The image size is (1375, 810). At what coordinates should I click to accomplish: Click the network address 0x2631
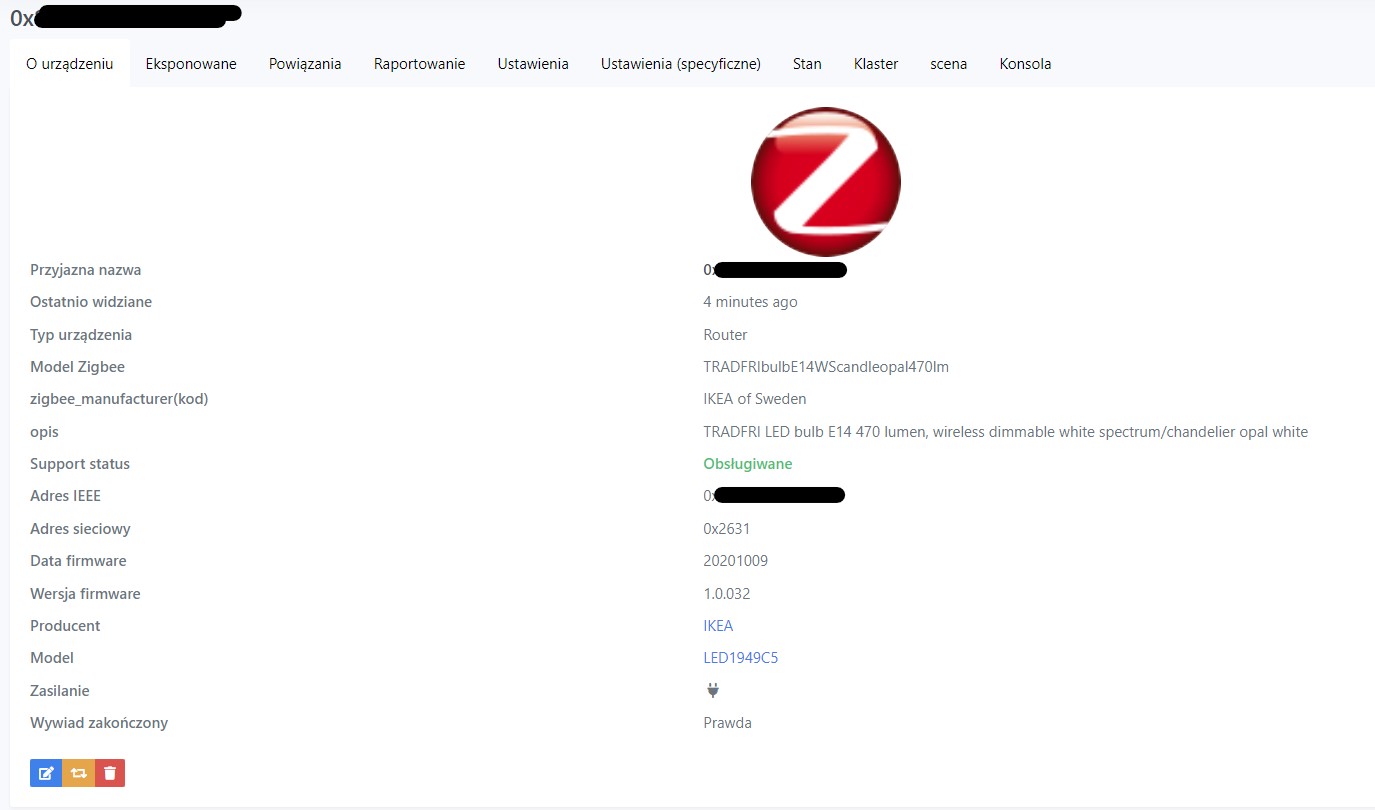(x=727, y=529)
